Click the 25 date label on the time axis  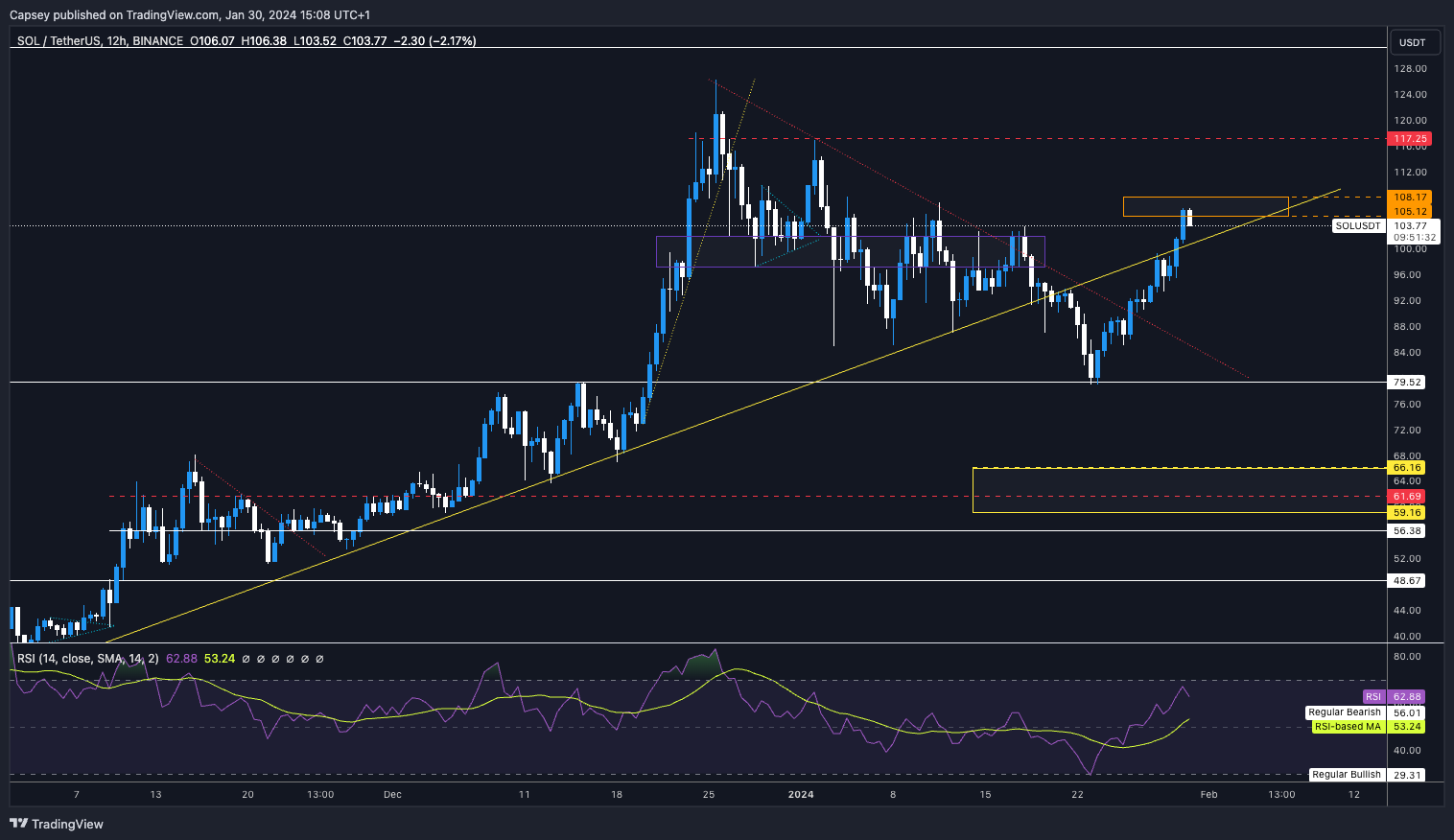[709, 794]
